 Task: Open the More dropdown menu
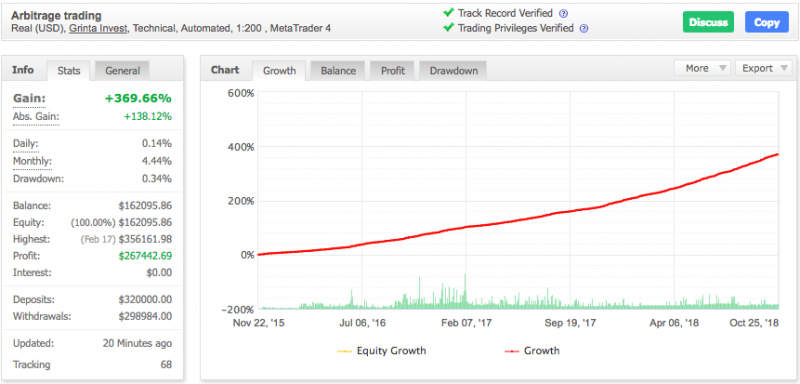click(703, 68)
